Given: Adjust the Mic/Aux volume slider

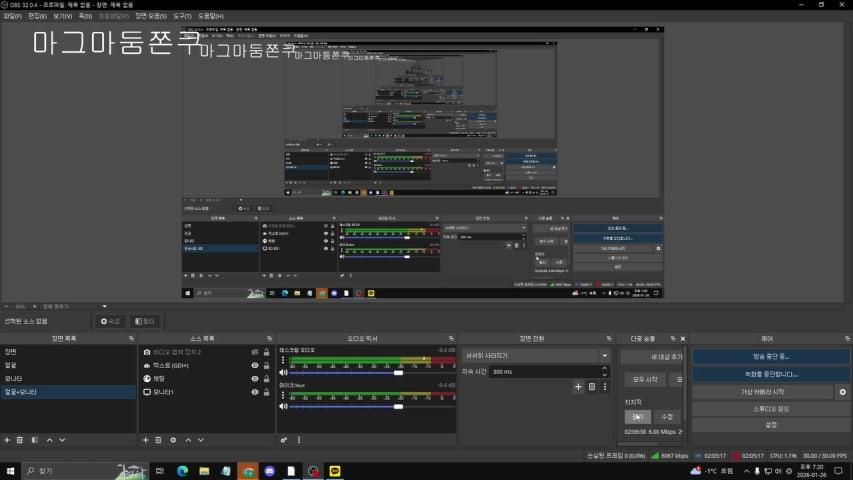Looking at the screenshot, I should (x=399, y=407).
